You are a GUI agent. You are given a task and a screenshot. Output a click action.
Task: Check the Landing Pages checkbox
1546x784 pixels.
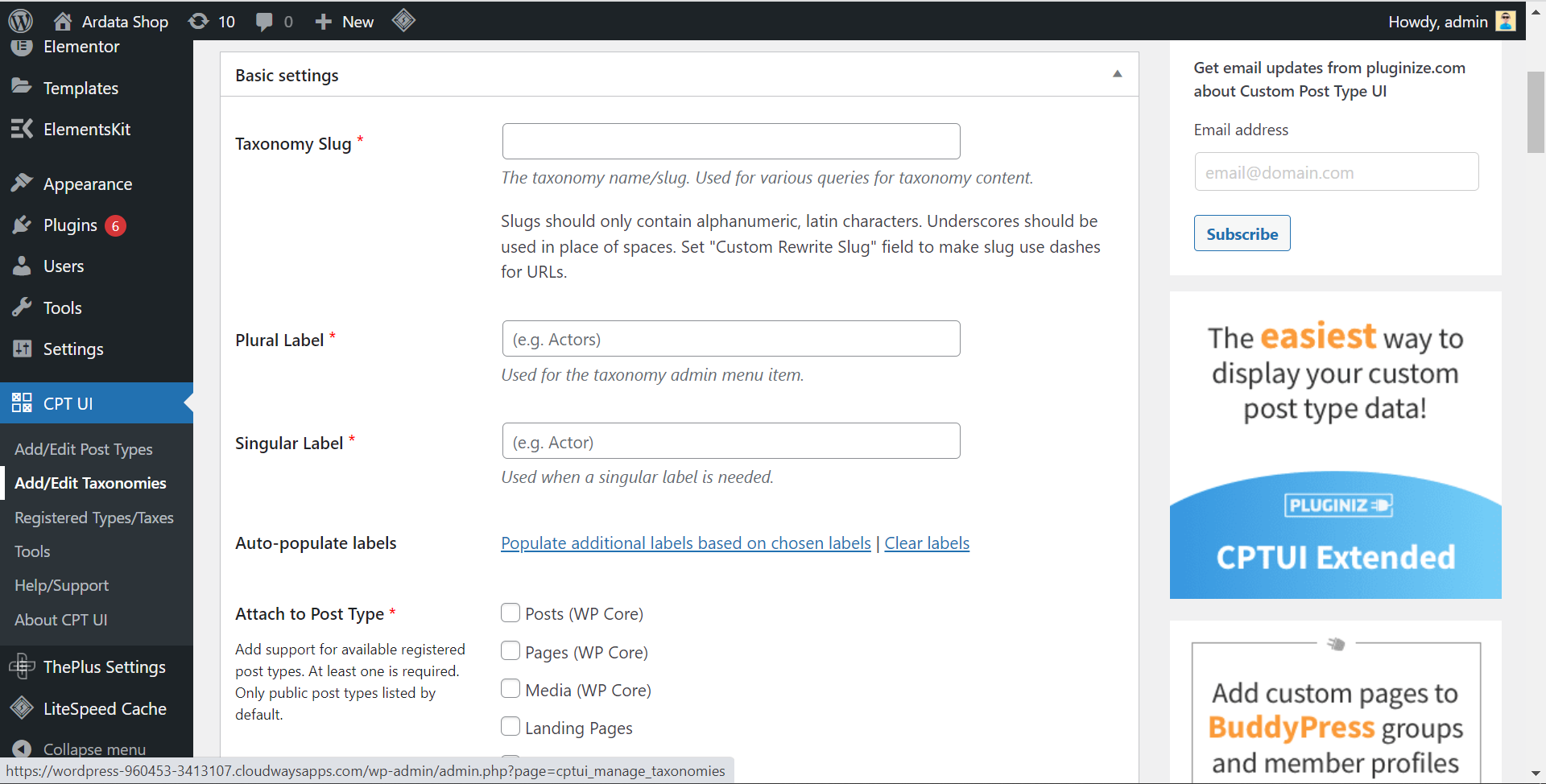[511, 726]
